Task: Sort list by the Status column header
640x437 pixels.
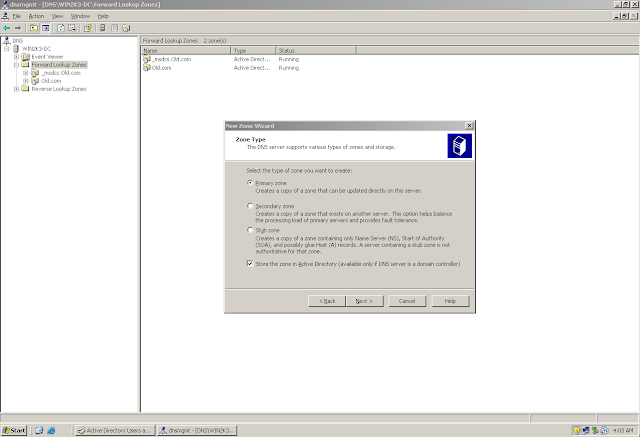Action: [316, 51]
